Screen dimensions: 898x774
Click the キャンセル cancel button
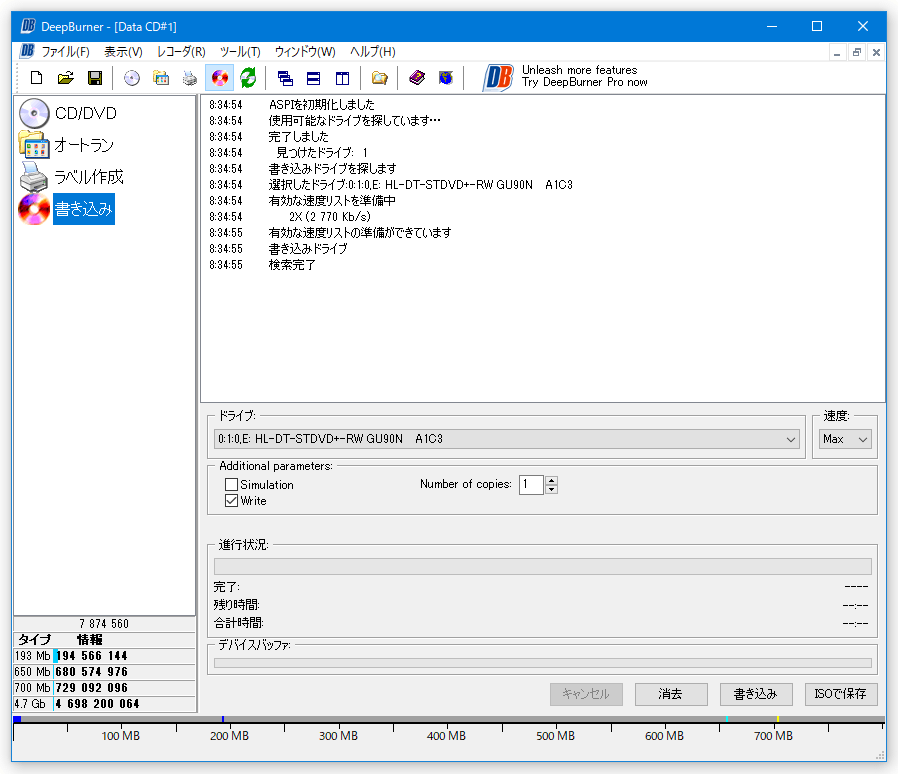pyautogui.click(x=586, y=694)
